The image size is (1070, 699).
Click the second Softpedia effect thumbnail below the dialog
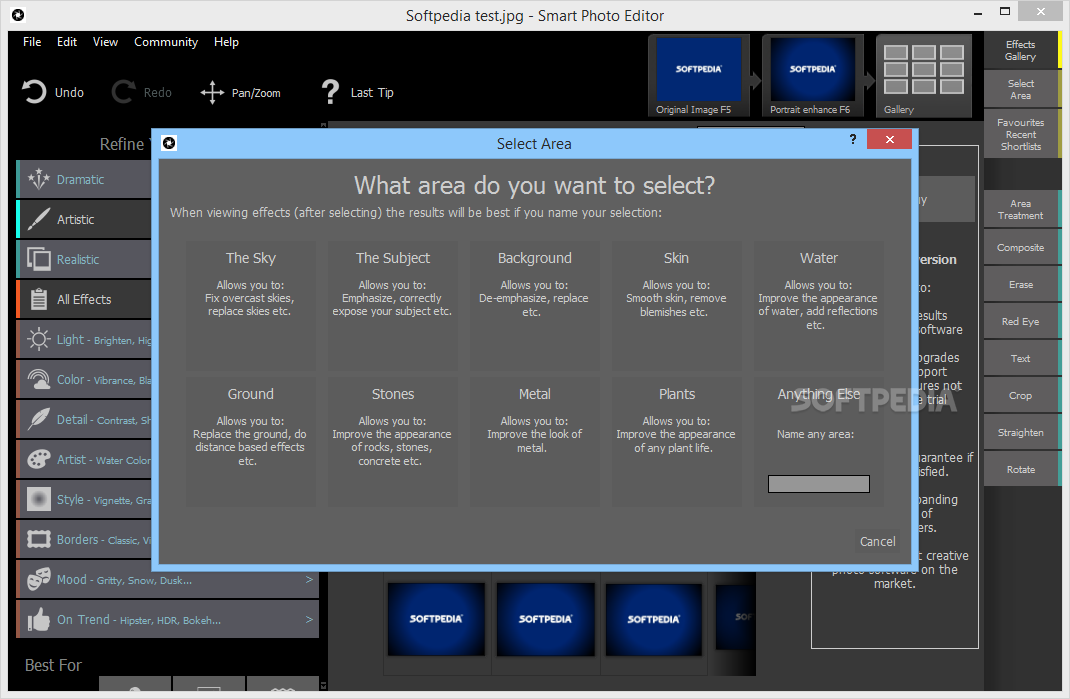545,619
